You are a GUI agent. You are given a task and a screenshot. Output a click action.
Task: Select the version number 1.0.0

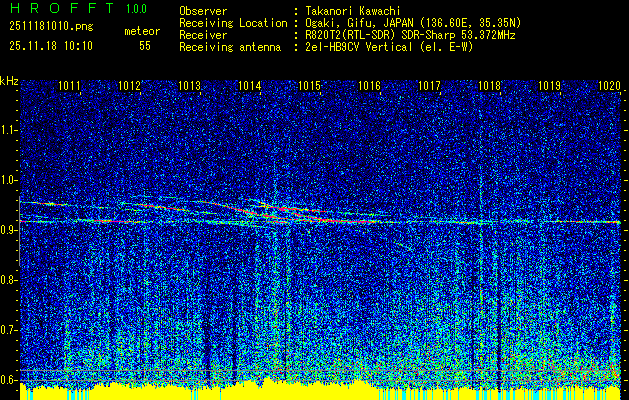pos(136,9)
